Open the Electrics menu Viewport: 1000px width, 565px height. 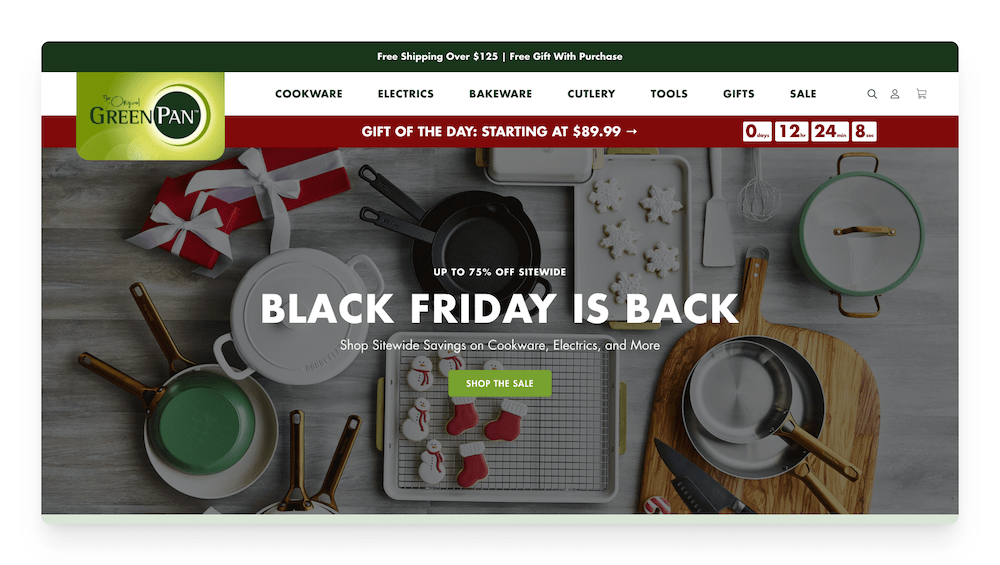(x=406, y=94)
